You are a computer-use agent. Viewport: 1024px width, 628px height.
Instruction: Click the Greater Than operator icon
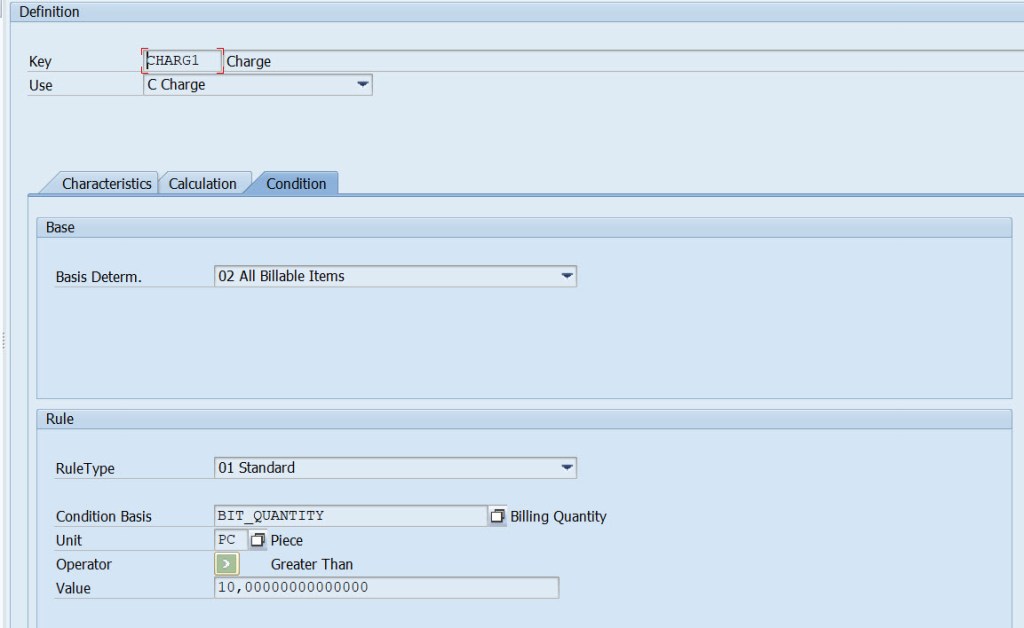[225, 564]
